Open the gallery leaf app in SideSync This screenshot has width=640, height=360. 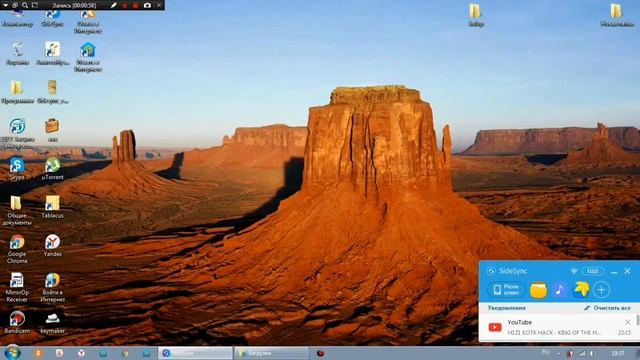pos(581,289)
